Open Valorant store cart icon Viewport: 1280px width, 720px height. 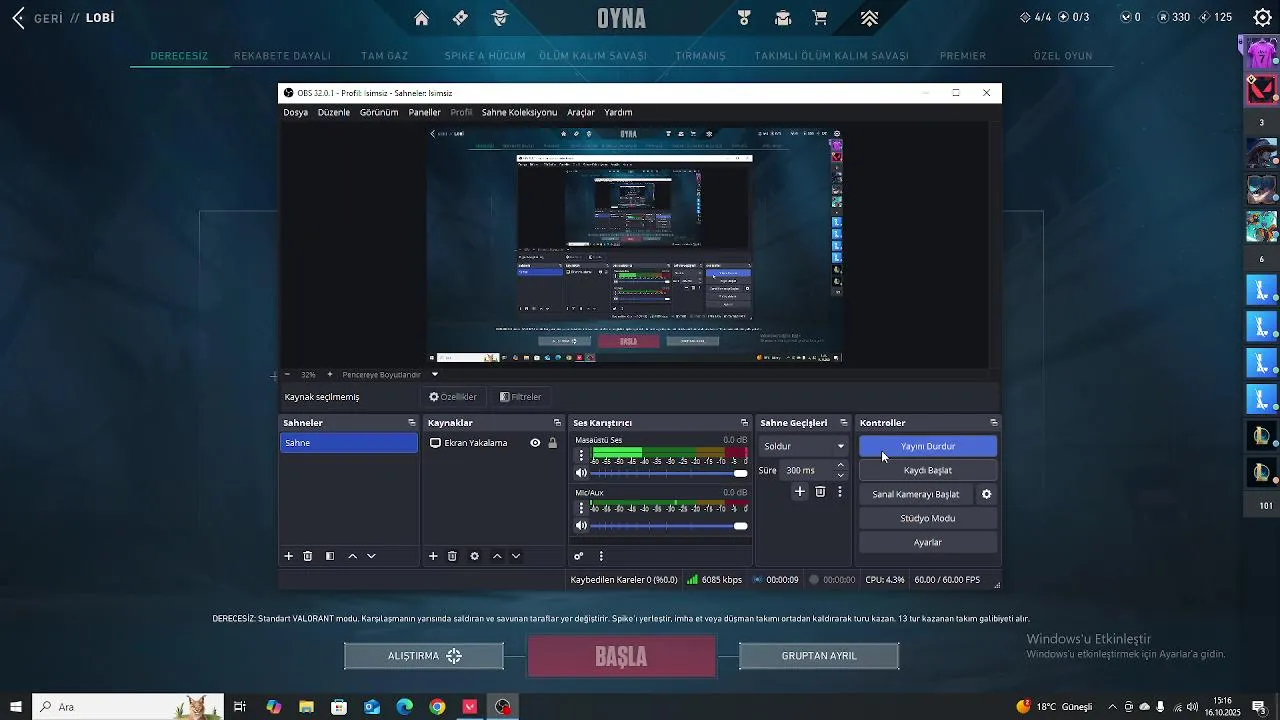point(820,18)
